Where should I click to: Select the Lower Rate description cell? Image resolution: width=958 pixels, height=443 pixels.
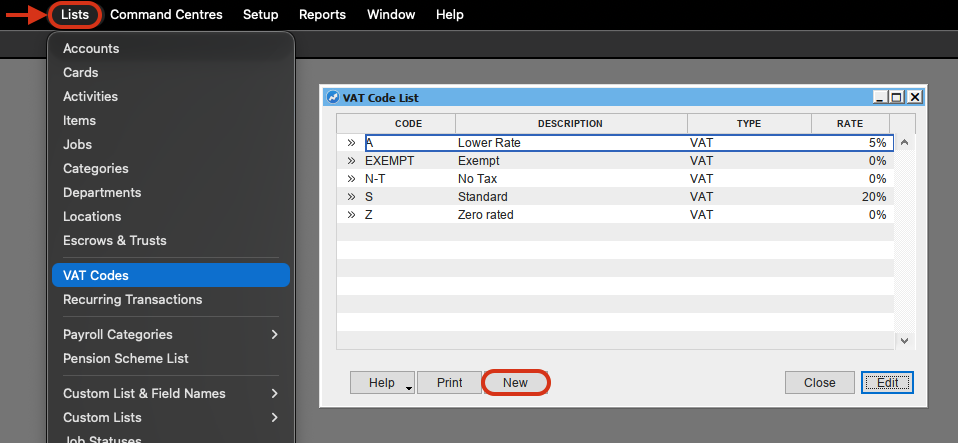pos(570,143)
